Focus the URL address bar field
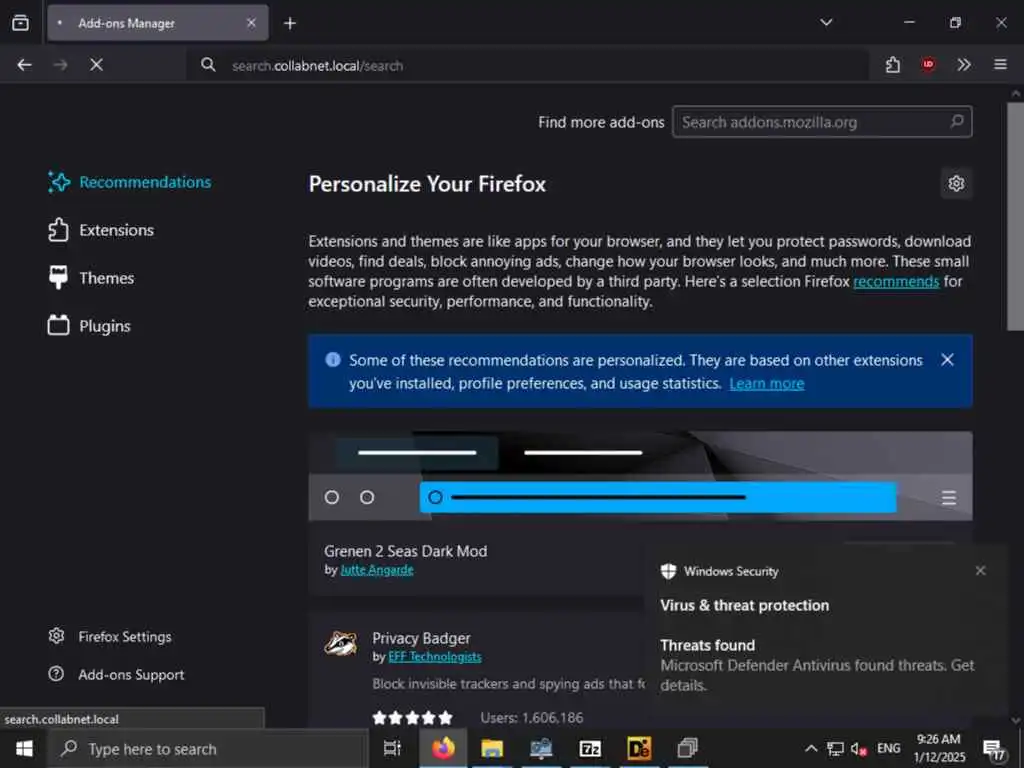Viewport: 1024px width, 768px height. pos(528,65)
